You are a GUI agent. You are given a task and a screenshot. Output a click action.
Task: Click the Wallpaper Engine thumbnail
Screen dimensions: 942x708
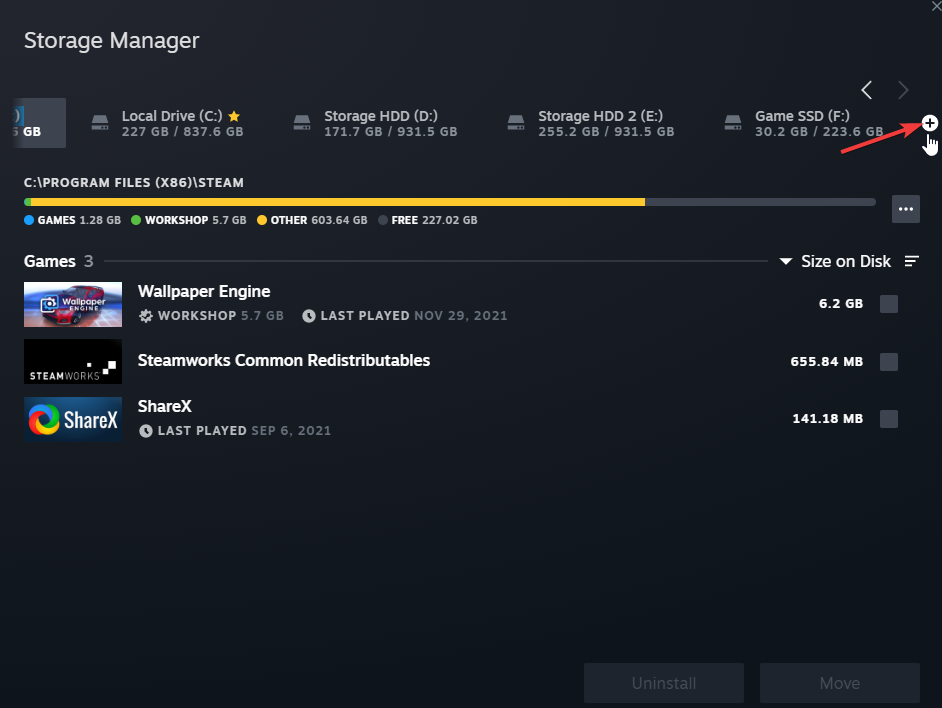pyautogui.click(x=73, y=304)
